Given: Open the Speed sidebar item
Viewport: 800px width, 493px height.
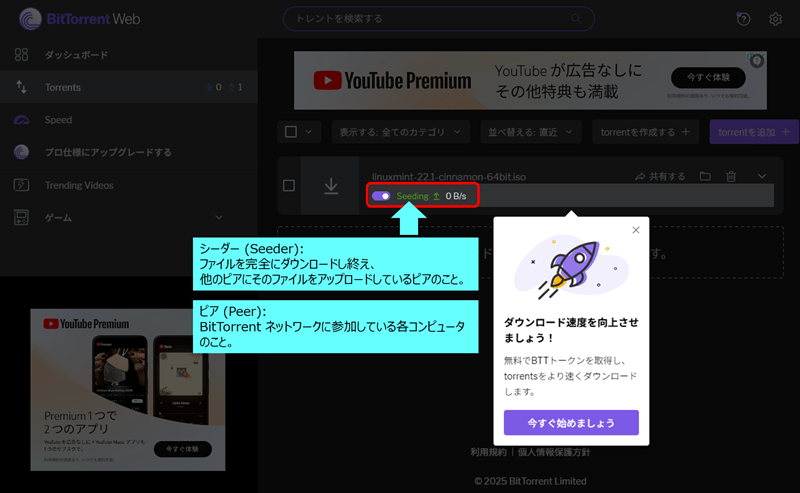Looking at the screenshot, I should (x=129, y=120).
